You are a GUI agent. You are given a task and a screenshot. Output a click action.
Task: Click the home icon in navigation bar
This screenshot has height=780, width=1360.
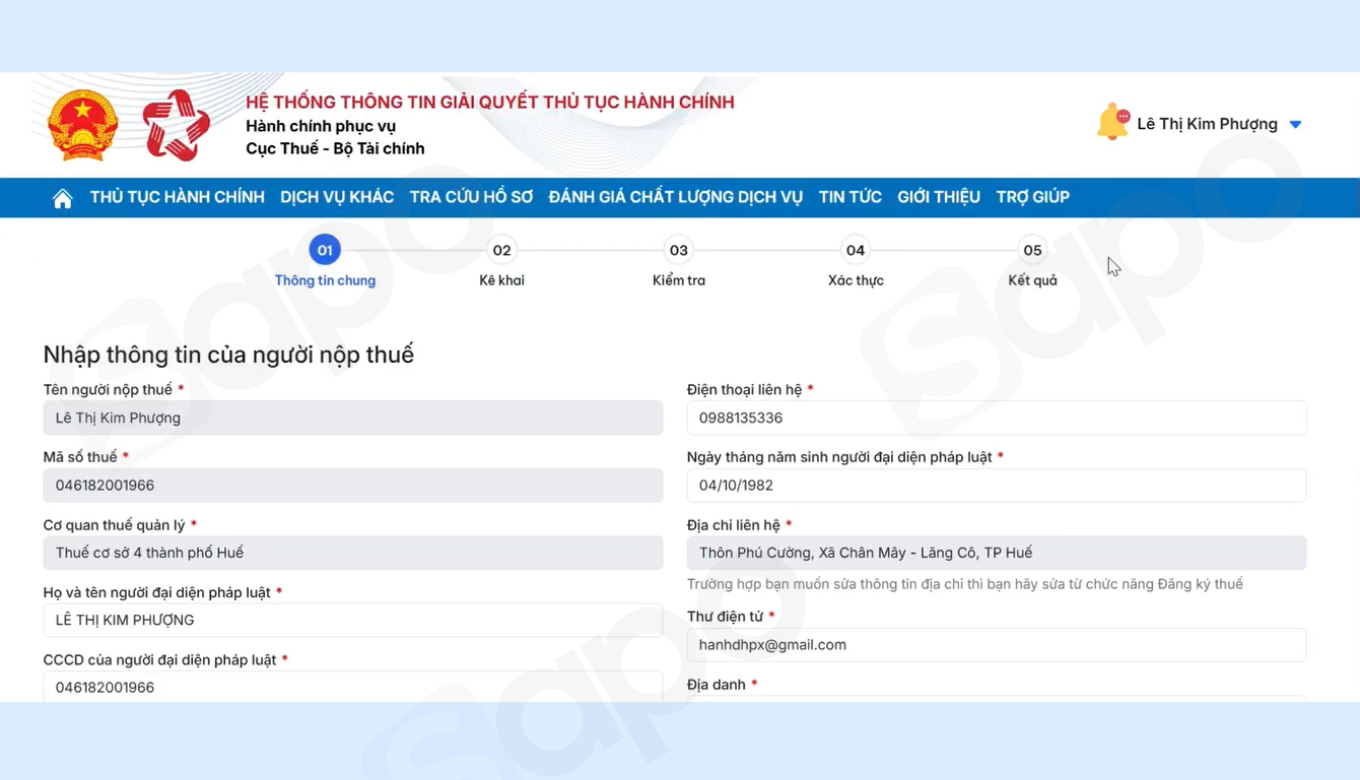tap(62, 198)
